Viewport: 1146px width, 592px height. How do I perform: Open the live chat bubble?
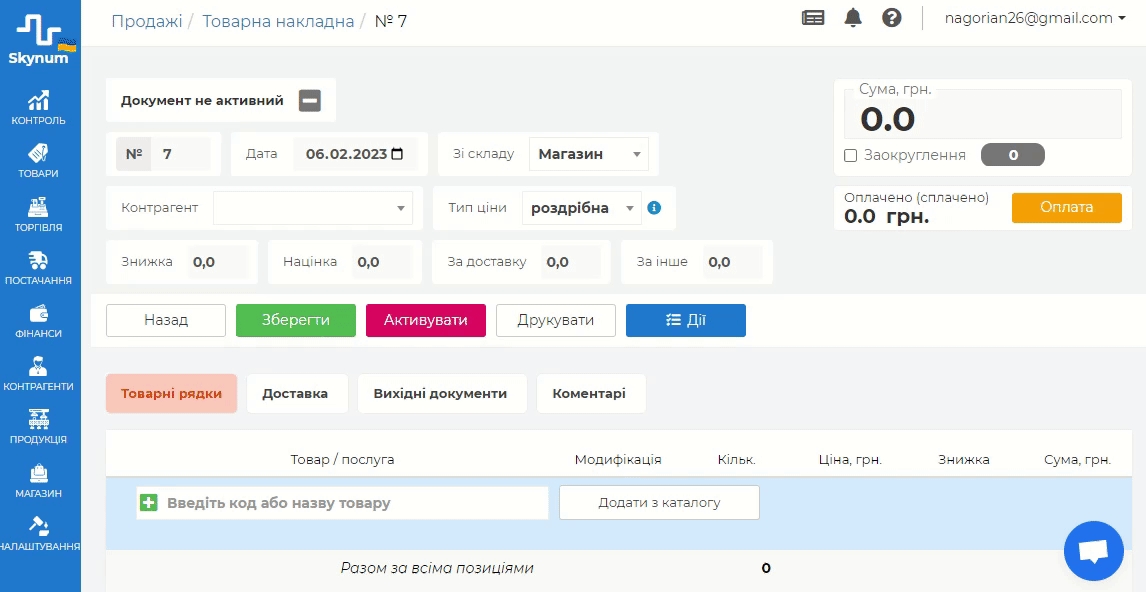[x=1093, y=551]
